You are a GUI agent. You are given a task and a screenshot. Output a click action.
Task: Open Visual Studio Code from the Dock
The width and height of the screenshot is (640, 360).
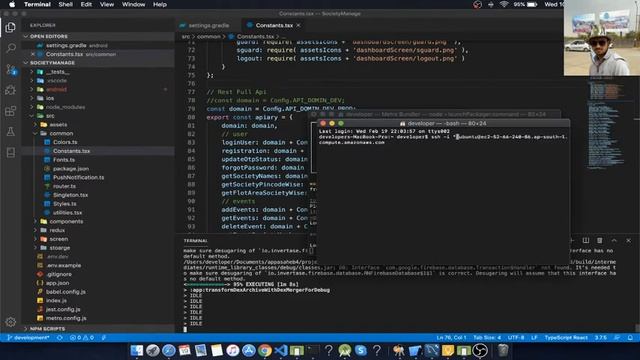[x=281, y=350]
